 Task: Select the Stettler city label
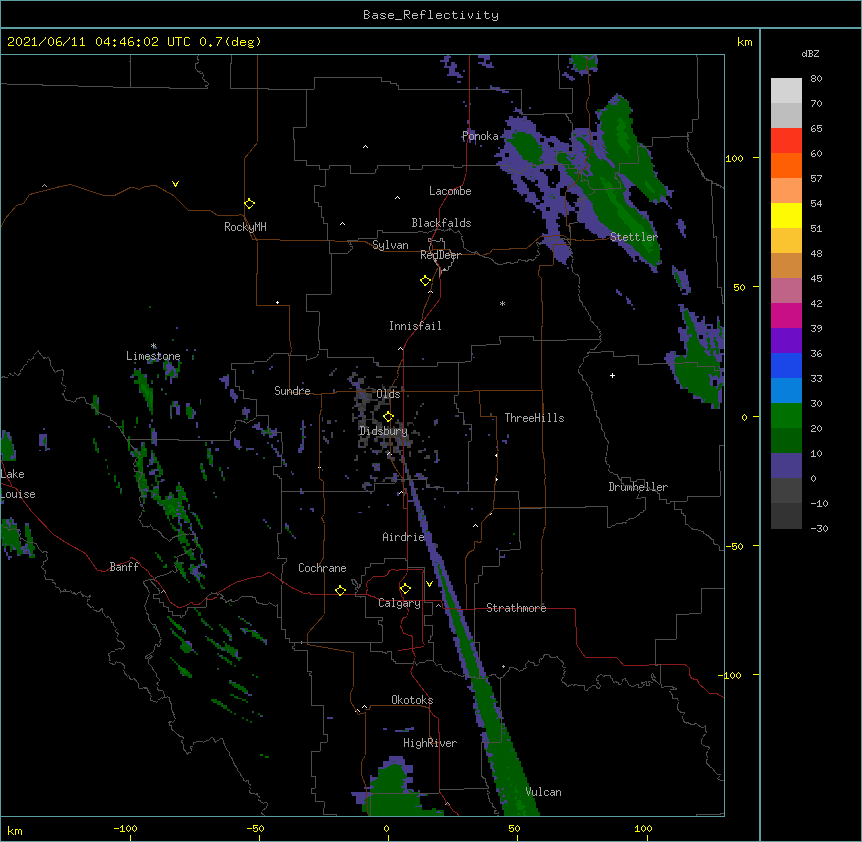[634, 237]
